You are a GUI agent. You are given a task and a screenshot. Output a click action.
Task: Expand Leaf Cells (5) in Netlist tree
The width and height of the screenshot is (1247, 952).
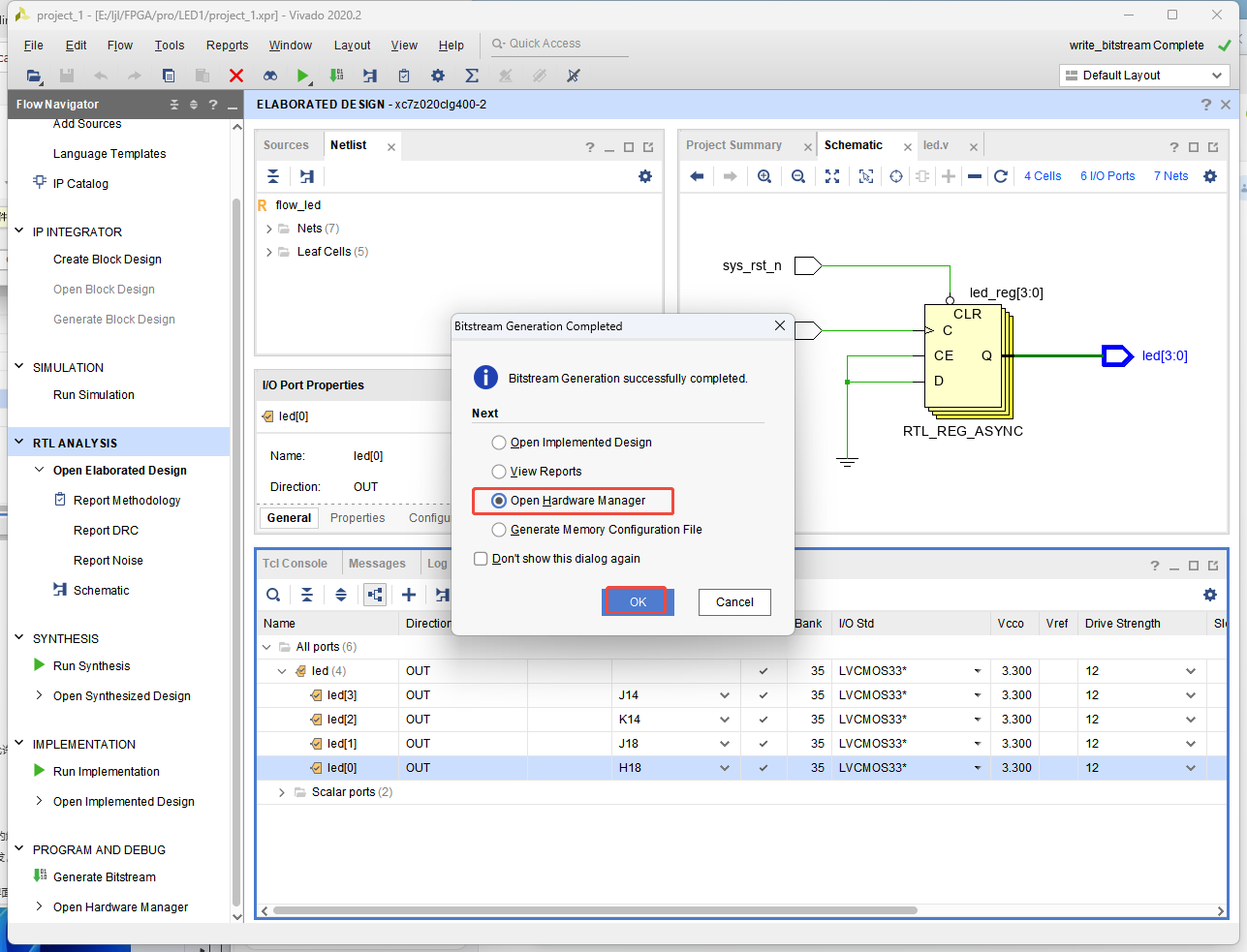(x=268, y=252)
